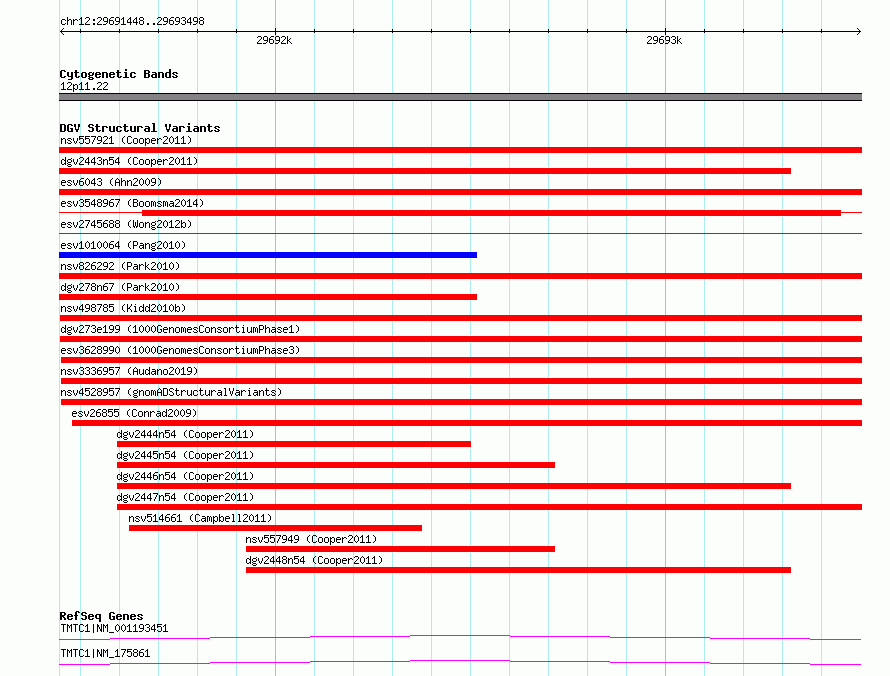Select nsv498785 (Kidd2010b) label
The width and height of the screenshot is (890, 676).
coord(123,308)
